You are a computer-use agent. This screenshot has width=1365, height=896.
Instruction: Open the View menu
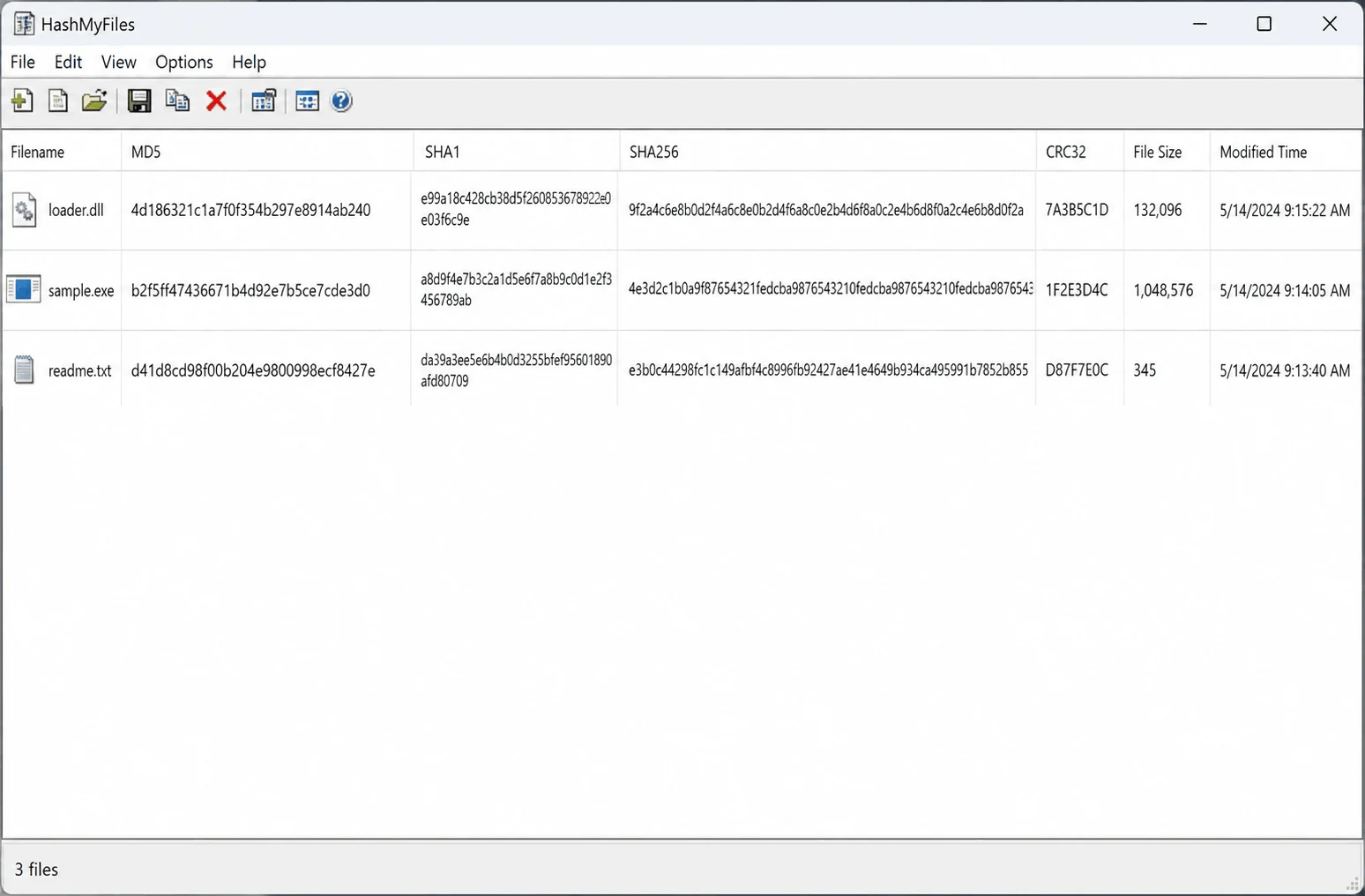pyautogui.click(x=118, y=62)
